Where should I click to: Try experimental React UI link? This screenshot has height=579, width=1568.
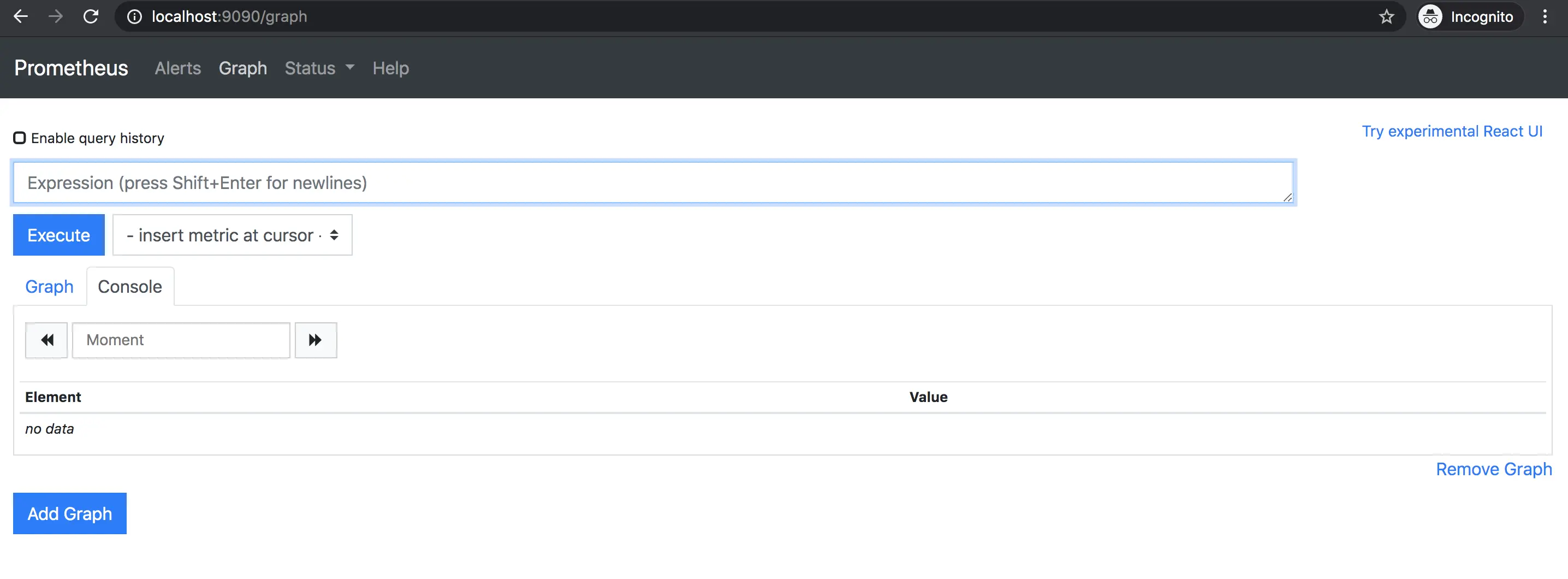coord(1452,132)
